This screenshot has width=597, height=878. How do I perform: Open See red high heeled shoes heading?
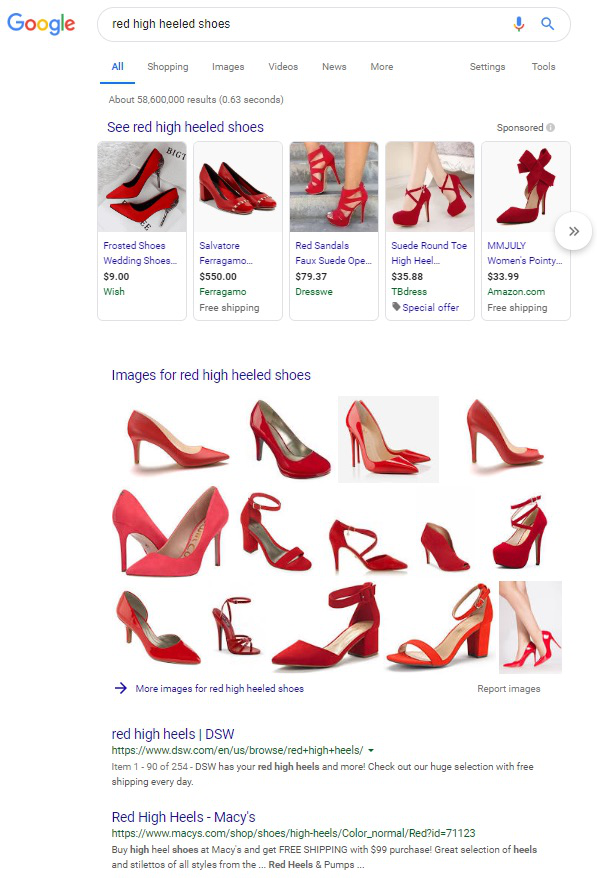coord(185,127)
